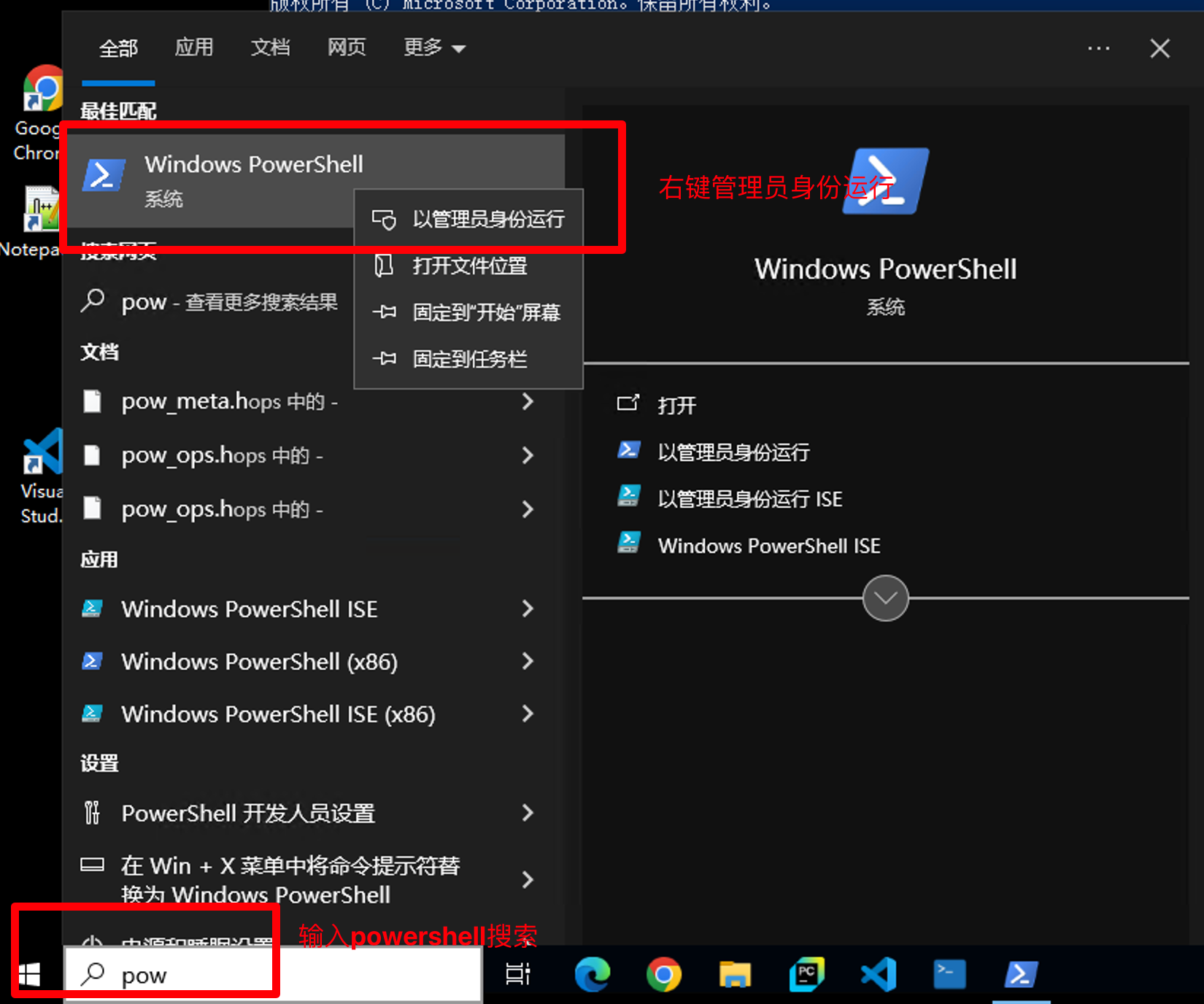Launch Google Chrome from the taskbar

pyautogui.click(x=663, y=975)
